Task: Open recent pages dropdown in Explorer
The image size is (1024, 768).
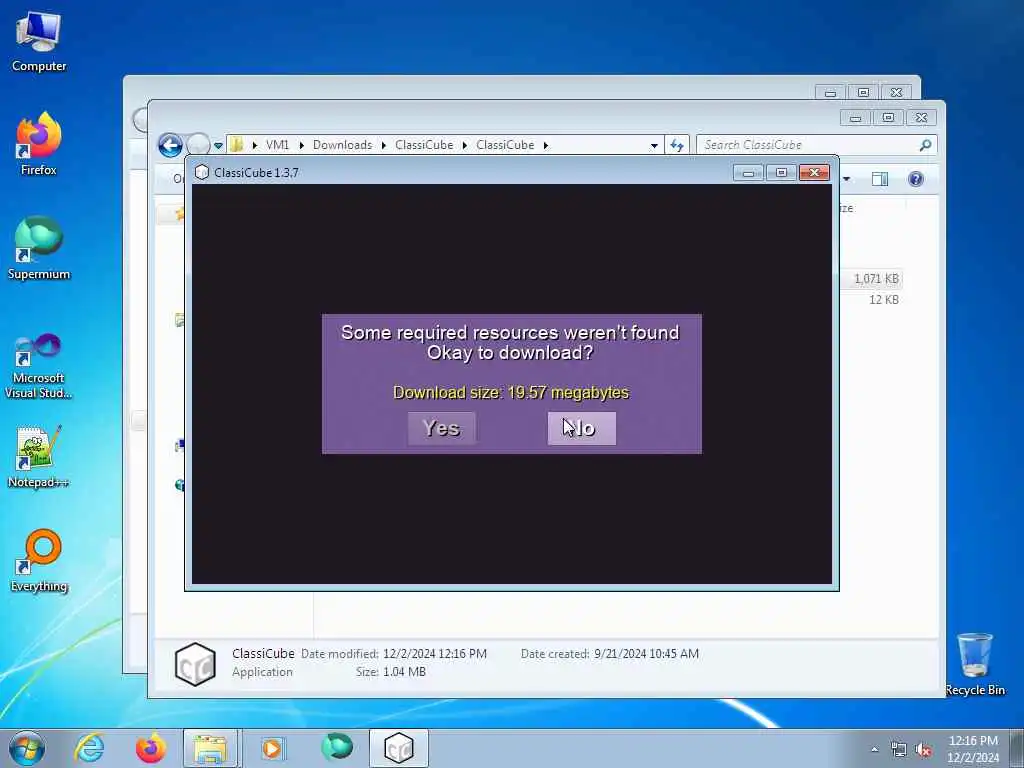Action: click(218, 146)
